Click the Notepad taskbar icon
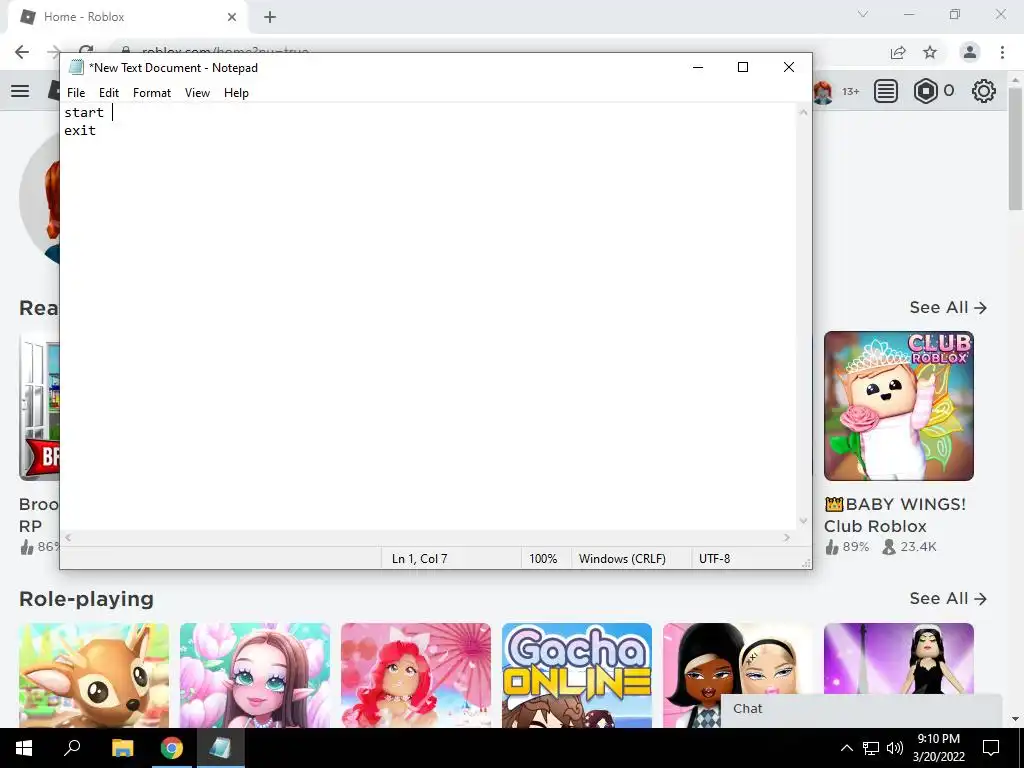Image resolution: width=1024 pixels, height=768 pixels. (220, 748)
